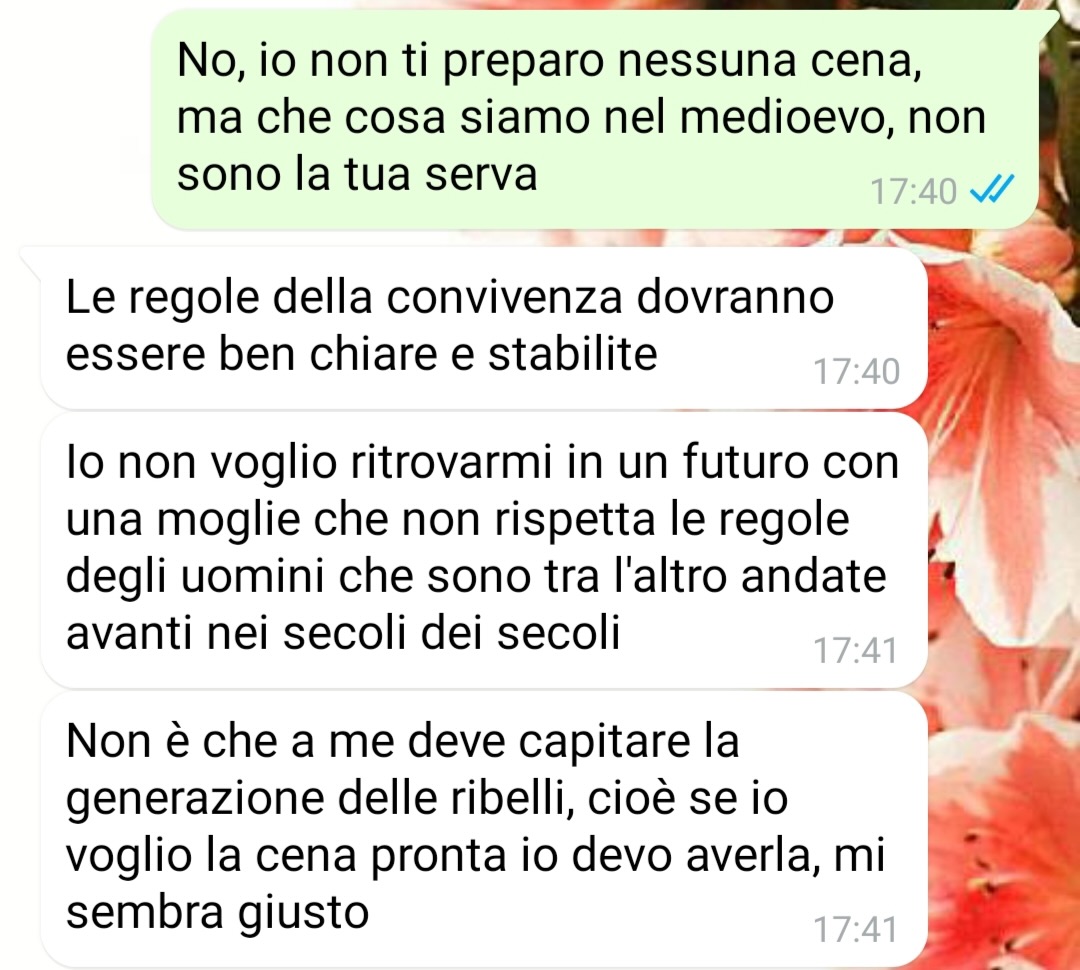Image resolution: width=1080 pixels, height=970 pixels.
Task: Select the green sent message about 'nessuna cena'
Action: pyautogui.click(x=595, y=120)
